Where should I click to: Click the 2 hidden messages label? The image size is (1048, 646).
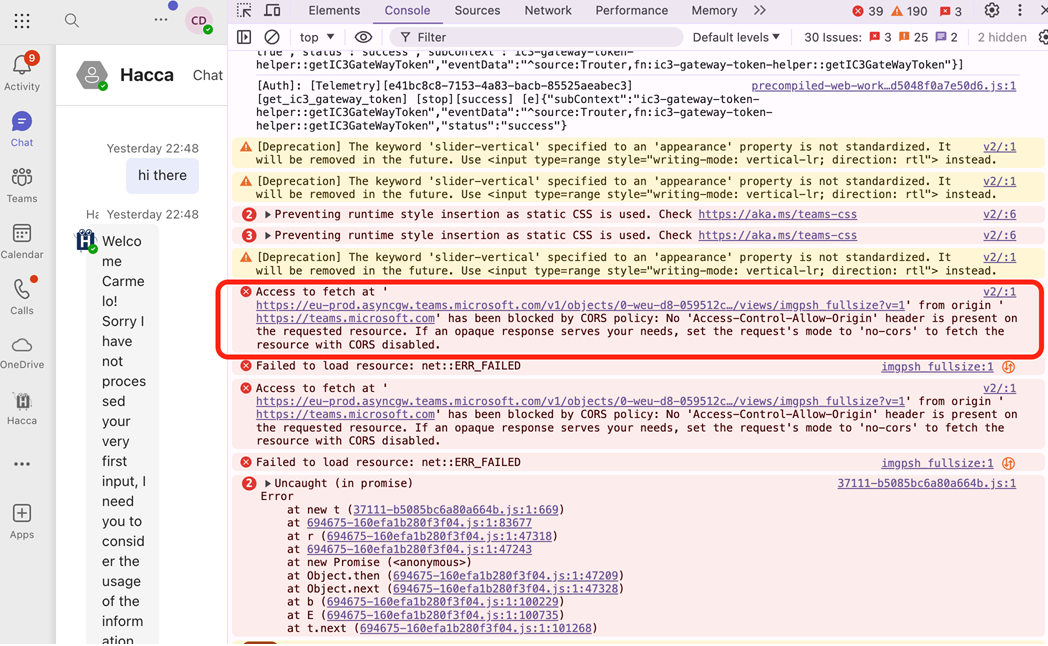[1002, 37]
